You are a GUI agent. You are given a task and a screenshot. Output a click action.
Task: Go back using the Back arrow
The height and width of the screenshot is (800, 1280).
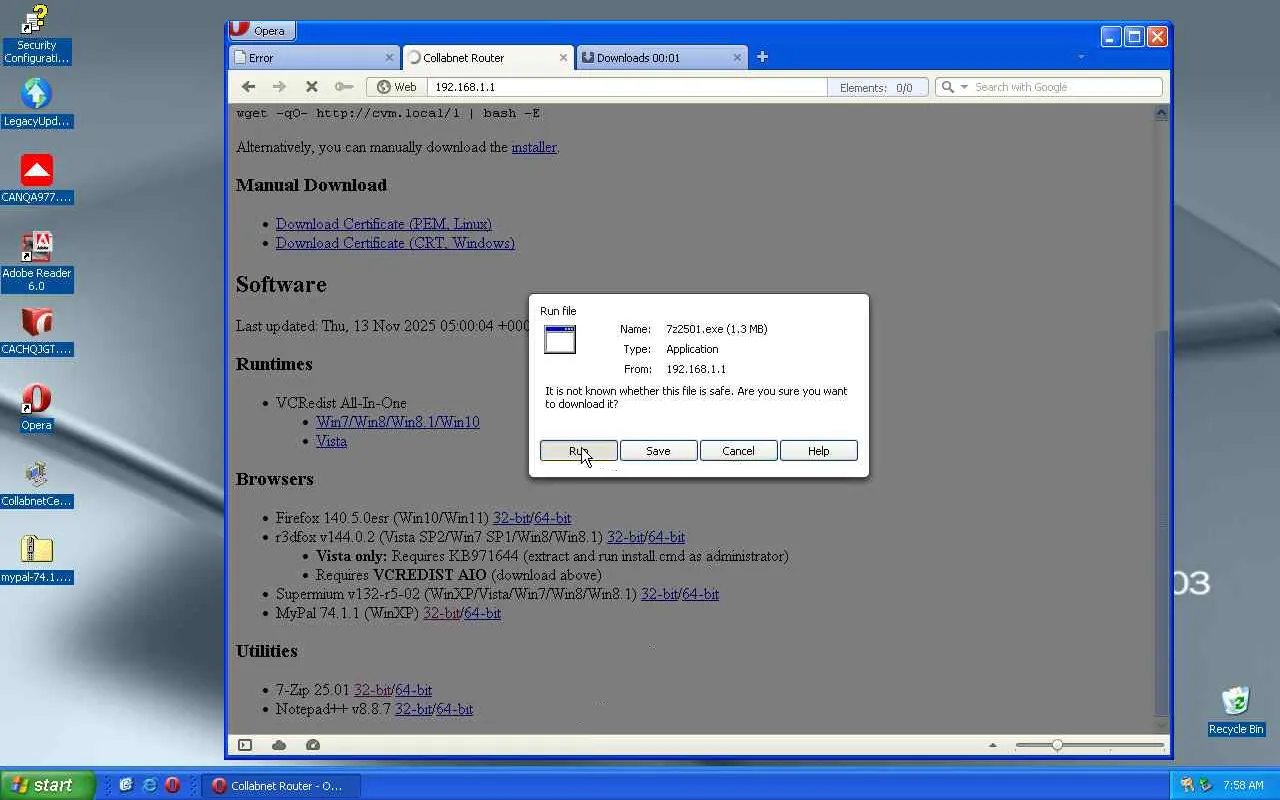(x=248, y=87)
